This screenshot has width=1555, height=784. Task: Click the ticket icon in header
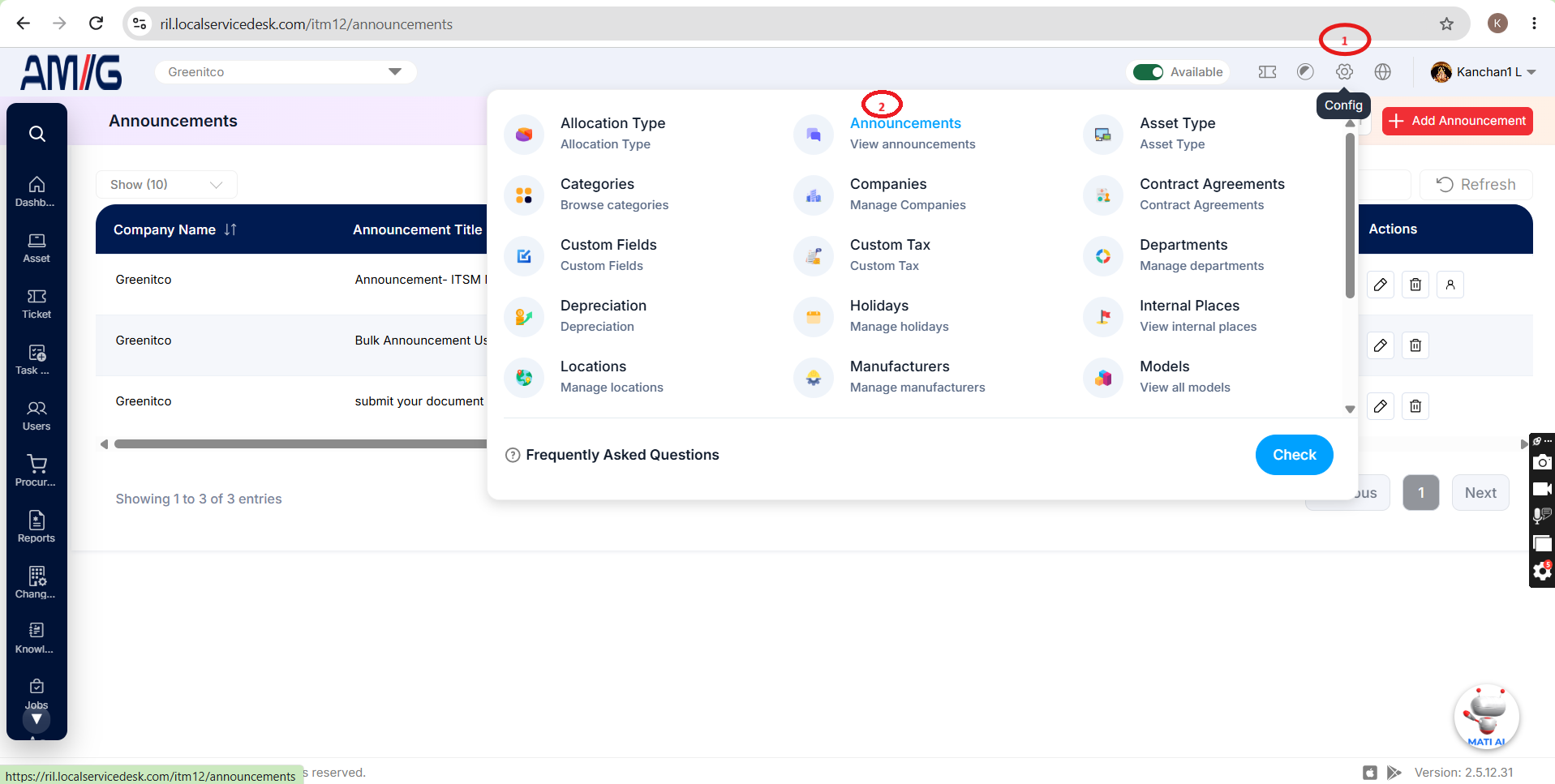pos(1267,71)
